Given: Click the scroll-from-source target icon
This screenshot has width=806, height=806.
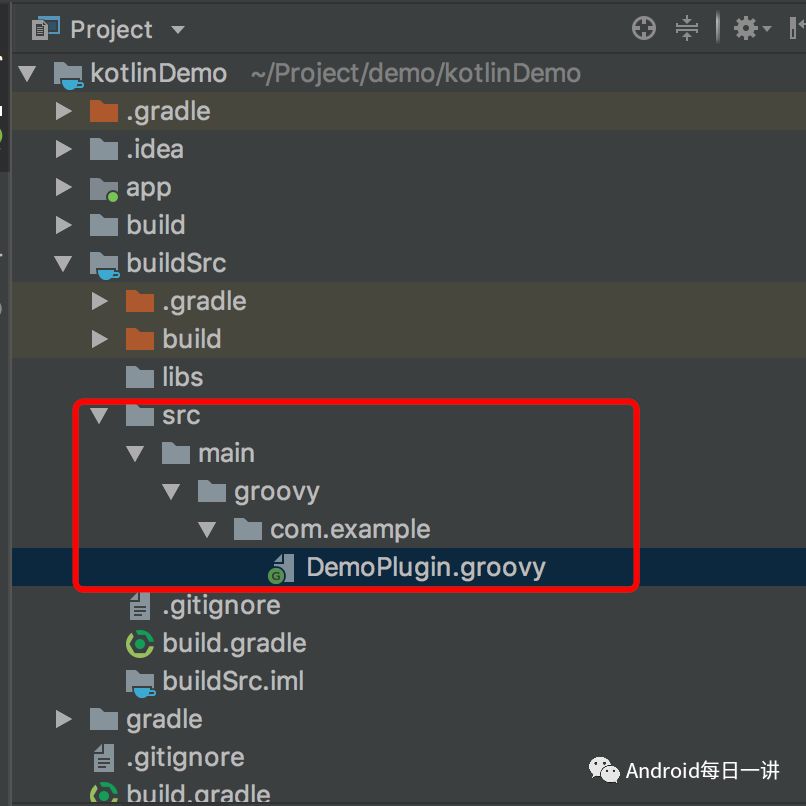Looking at the screenshot, I should tap(644, 28).
